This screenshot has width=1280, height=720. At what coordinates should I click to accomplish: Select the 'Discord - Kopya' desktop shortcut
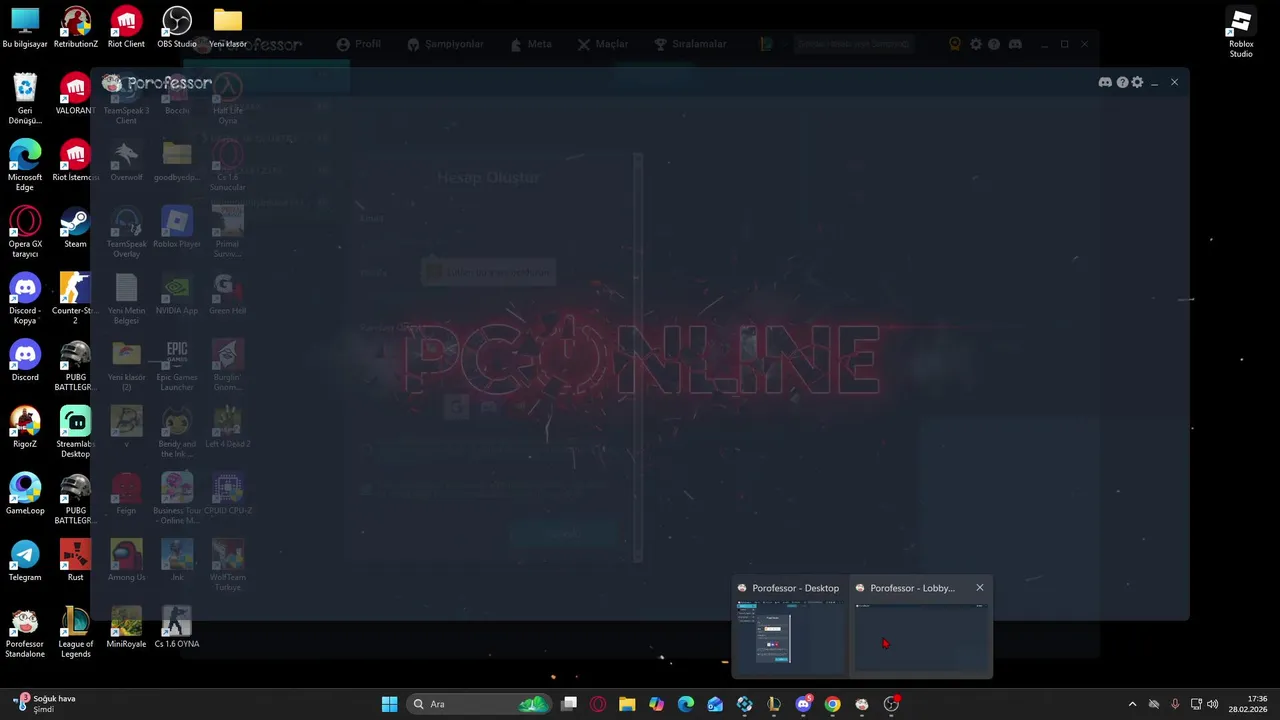coord(25,299)
